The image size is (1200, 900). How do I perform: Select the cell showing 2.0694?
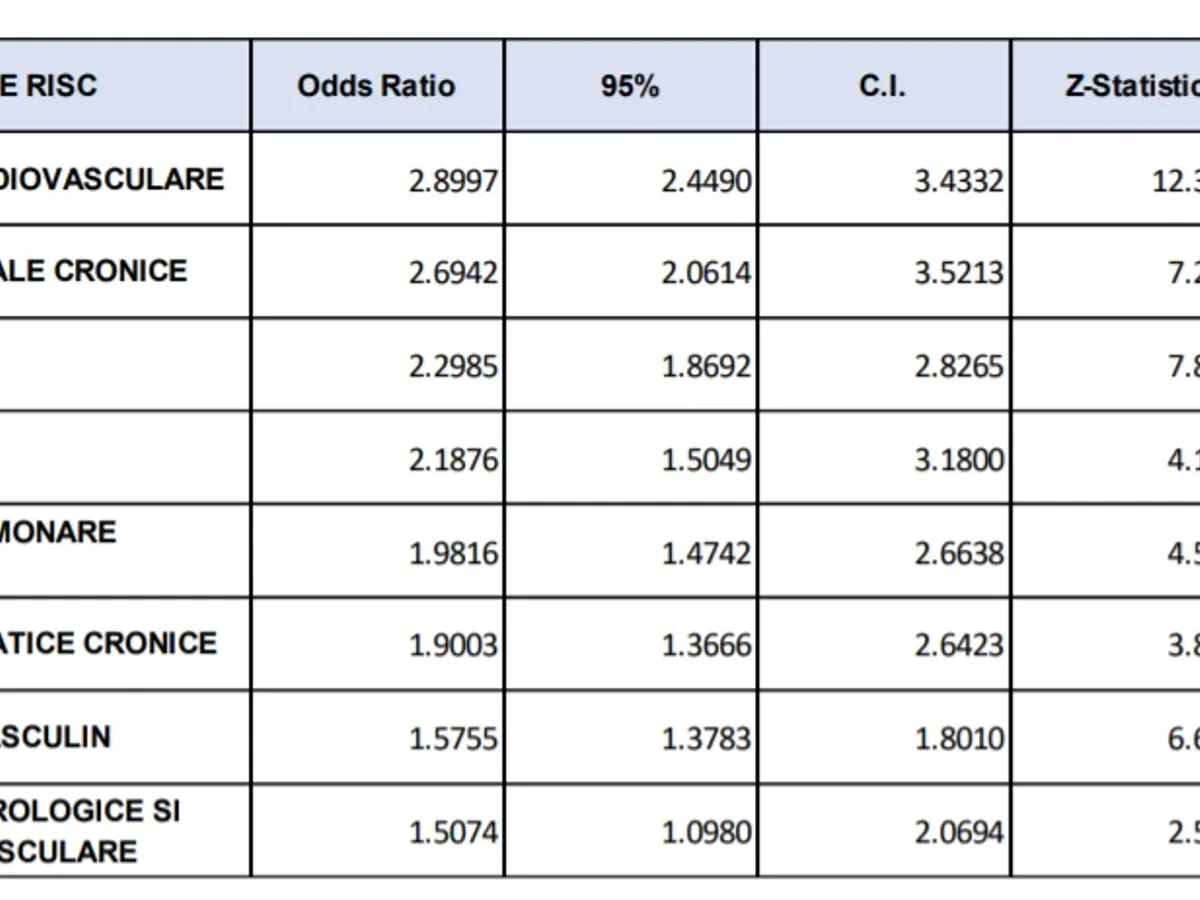959,831
